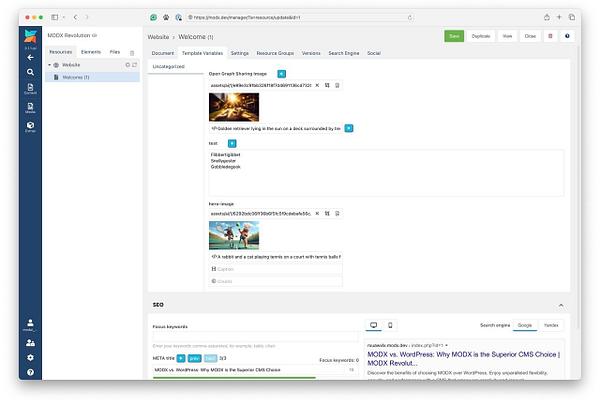The height and width of the screenshot is (400, 600).
Task: Delete the hero image
Action: pyautogui.click(x=337, y=214)
